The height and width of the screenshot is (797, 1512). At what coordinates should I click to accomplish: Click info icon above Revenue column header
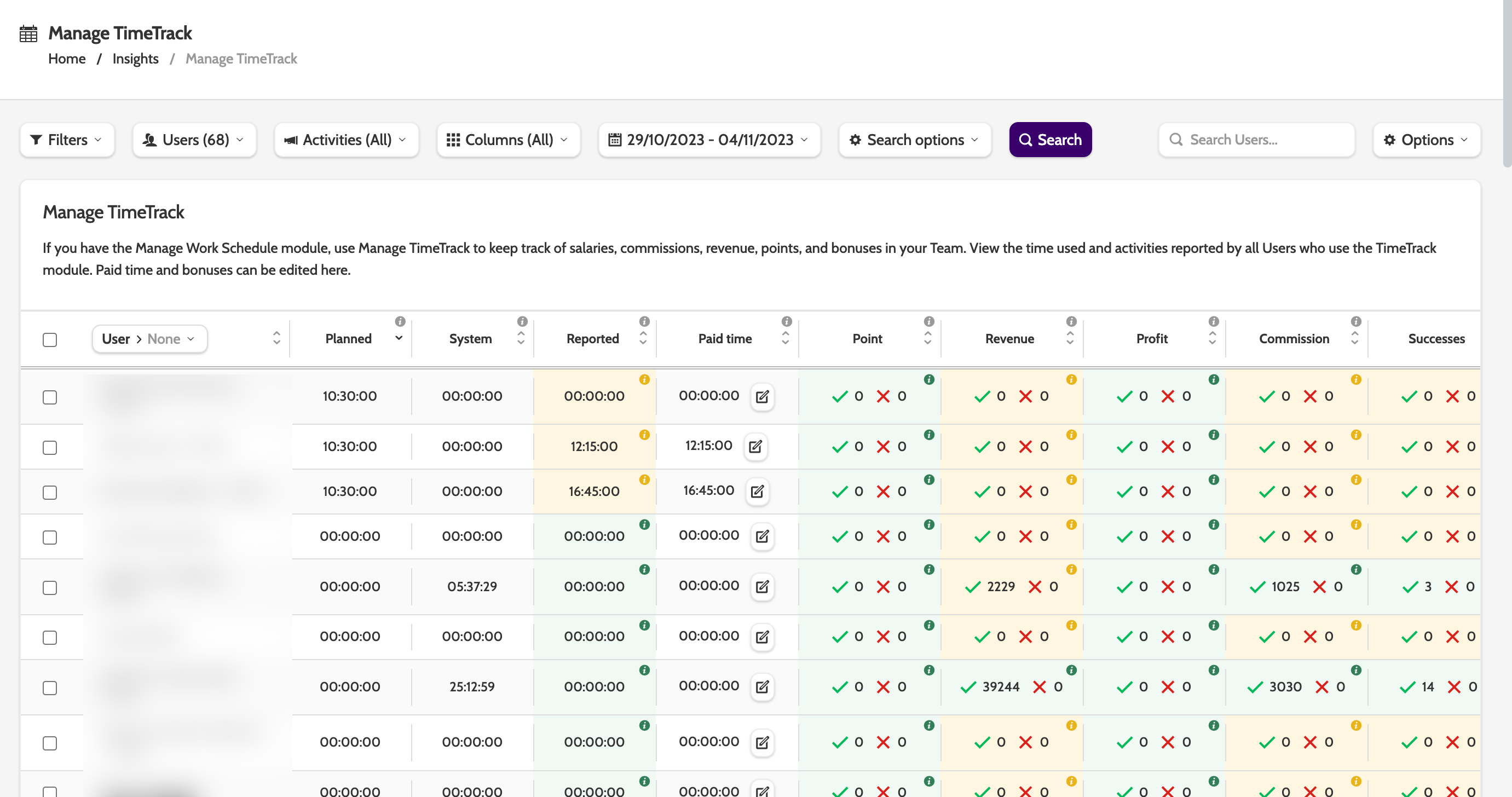click(x=1071, y=321)
